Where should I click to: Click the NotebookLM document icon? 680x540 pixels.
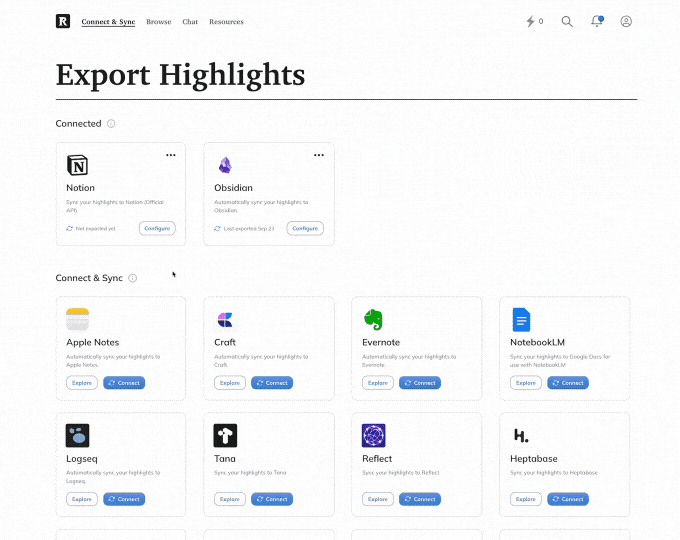coord(521,320)
